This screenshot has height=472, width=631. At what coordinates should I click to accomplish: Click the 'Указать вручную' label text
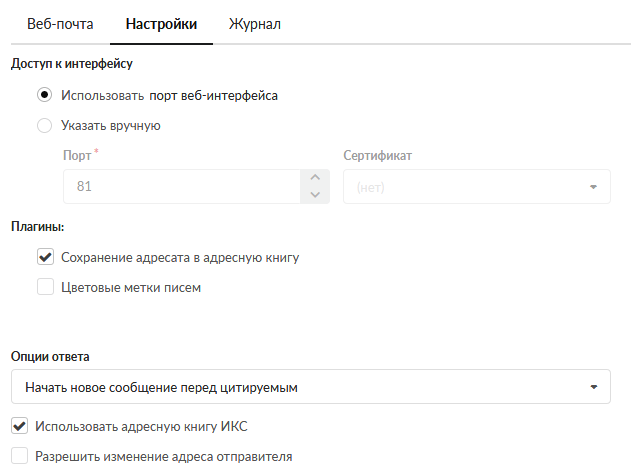(x=111, y=126)
